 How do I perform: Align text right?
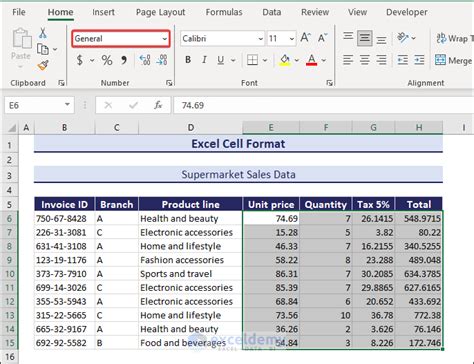381,60
